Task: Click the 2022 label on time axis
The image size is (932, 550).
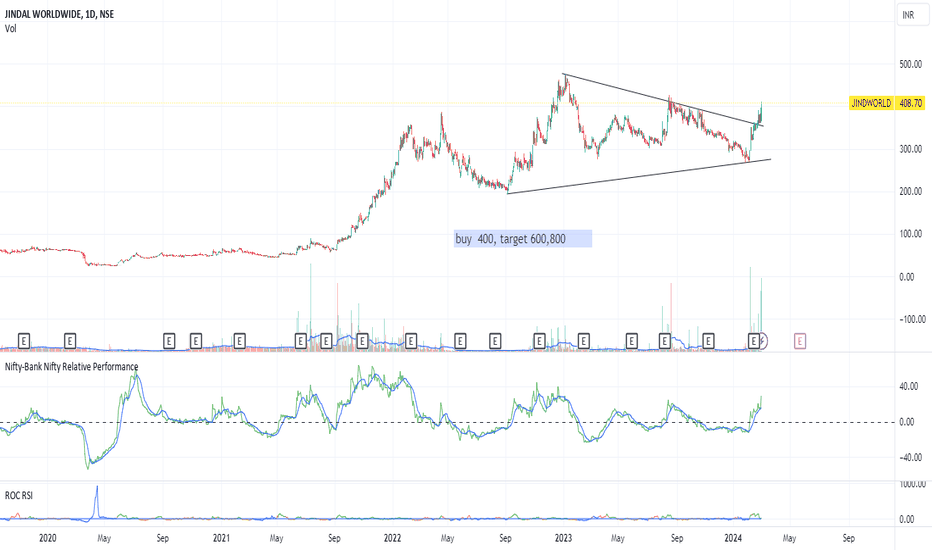Action: [392, 538]
